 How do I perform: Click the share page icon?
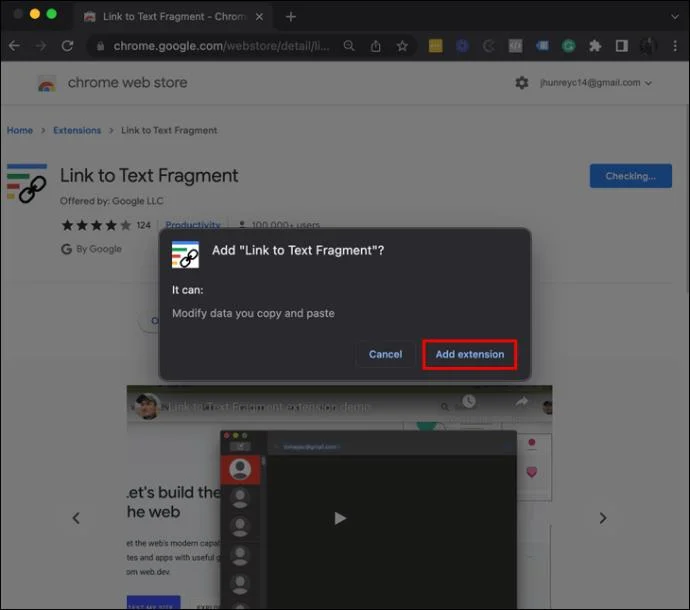[x=375, y=46]
